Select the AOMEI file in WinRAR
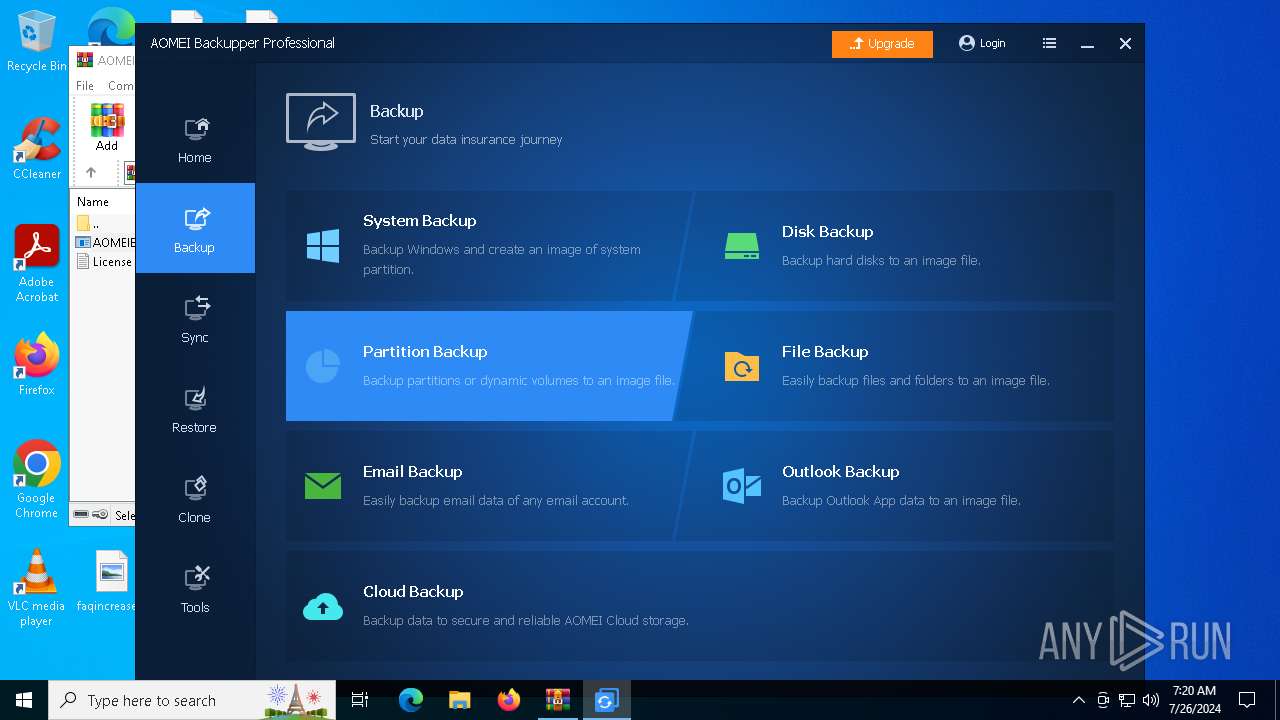Viewport: 1280px width, 720px height. click(x=103, y=242)
